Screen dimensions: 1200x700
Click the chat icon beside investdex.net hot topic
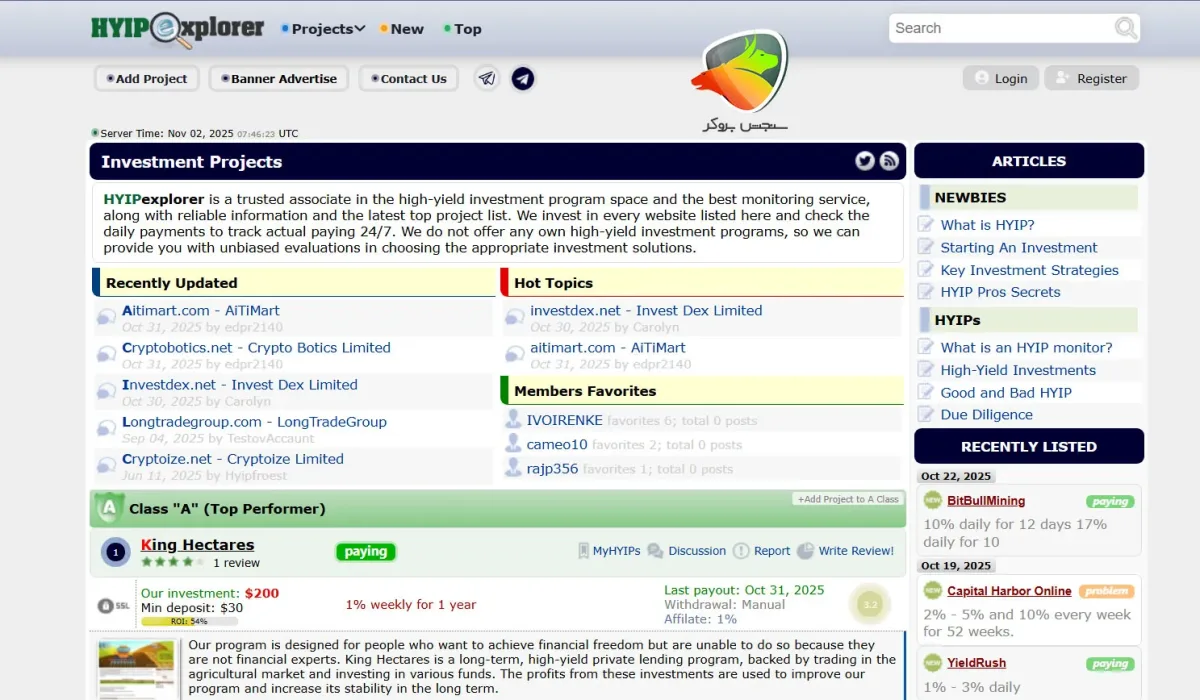click(515, 318)
